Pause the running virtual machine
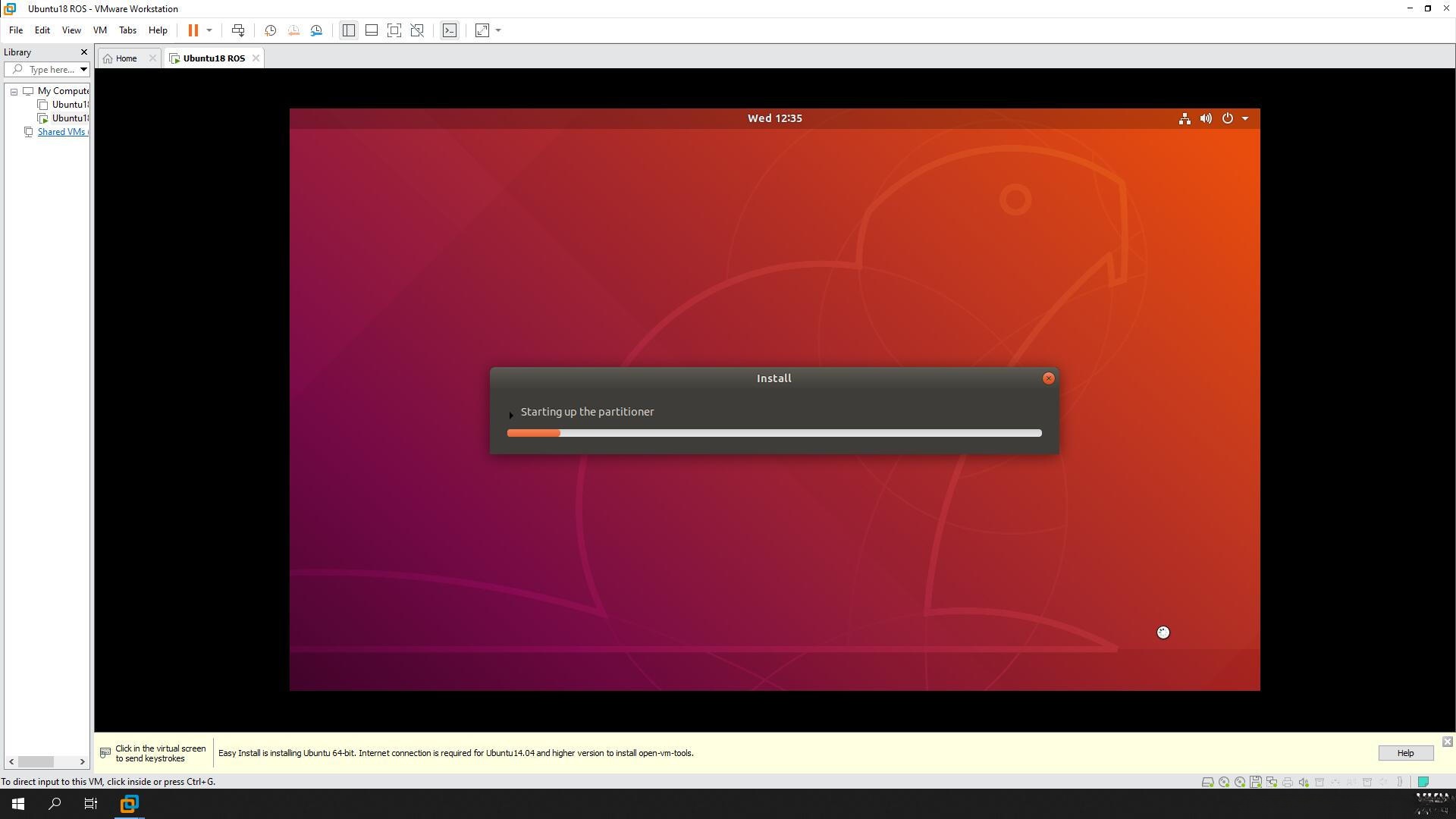Viewport: 1456px width, 819px height. 193,30
